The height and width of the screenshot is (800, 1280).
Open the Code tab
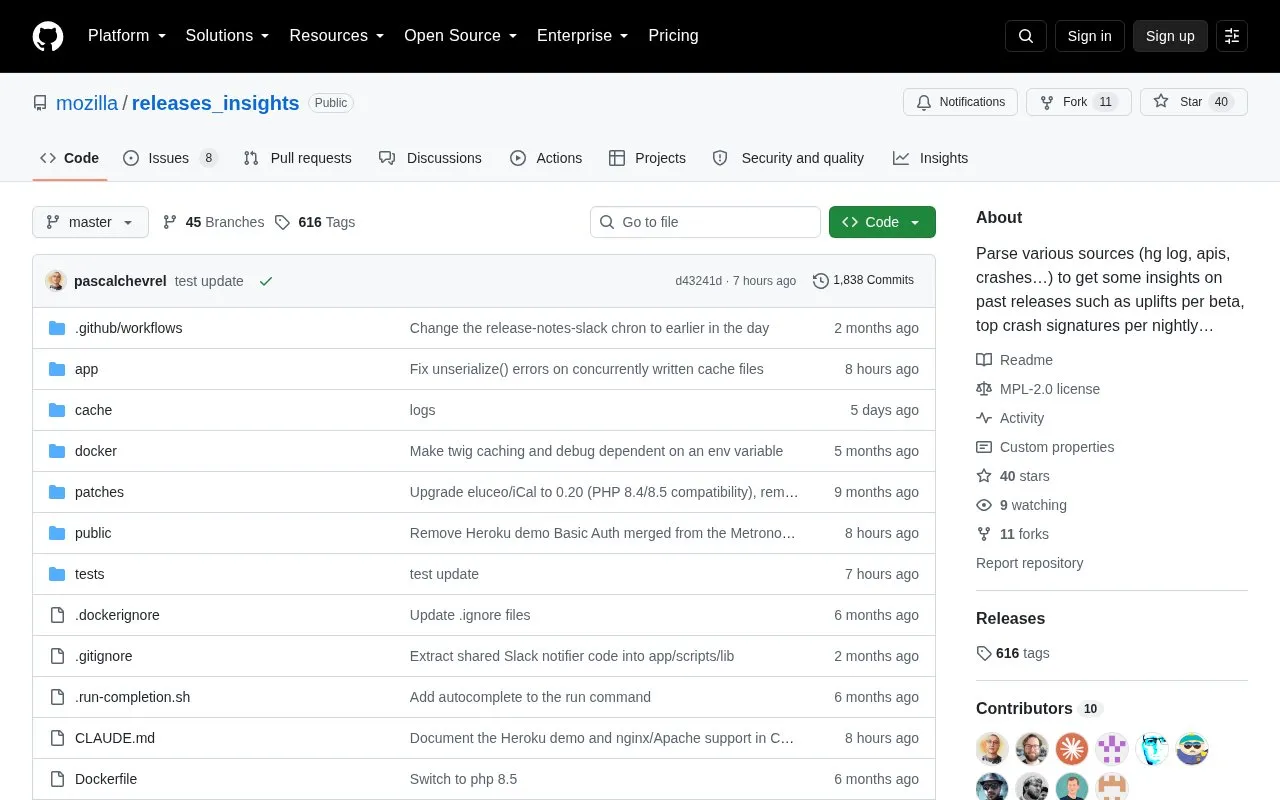coord(70,158)
